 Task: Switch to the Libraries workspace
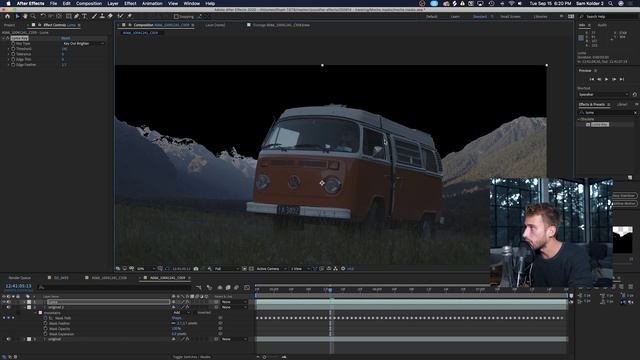[540, 17]
